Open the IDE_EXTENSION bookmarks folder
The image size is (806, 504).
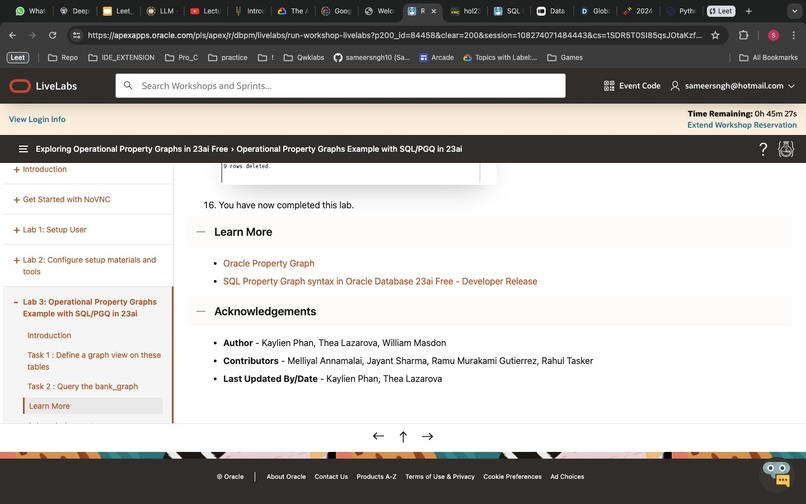[122, 58]
